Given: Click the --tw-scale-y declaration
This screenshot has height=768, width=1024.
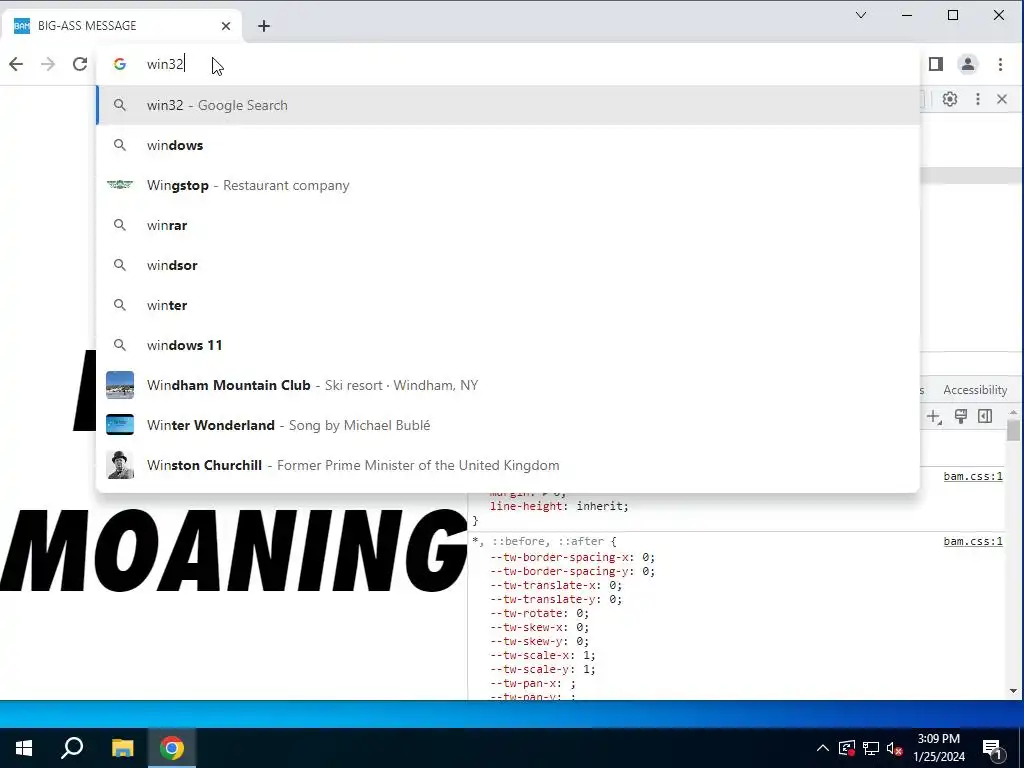Looking at the screenshot, I should point(543,669).
